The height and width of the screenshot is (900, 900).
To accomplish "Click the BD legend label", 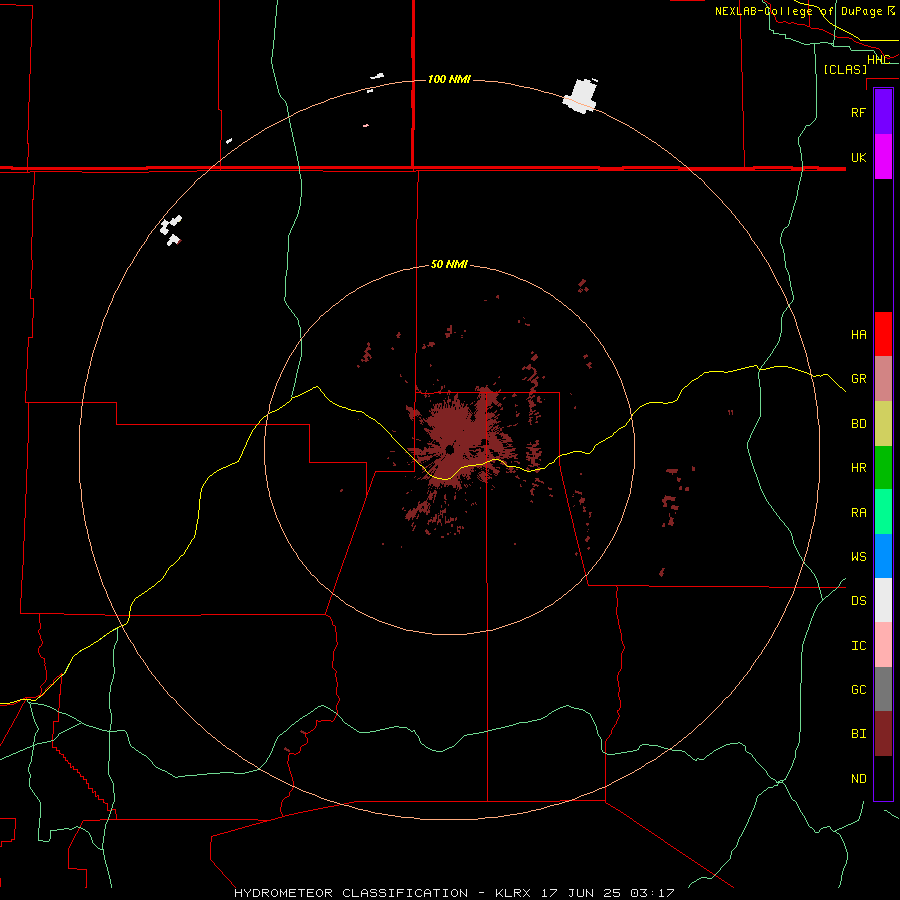I will tap(858, 424).
